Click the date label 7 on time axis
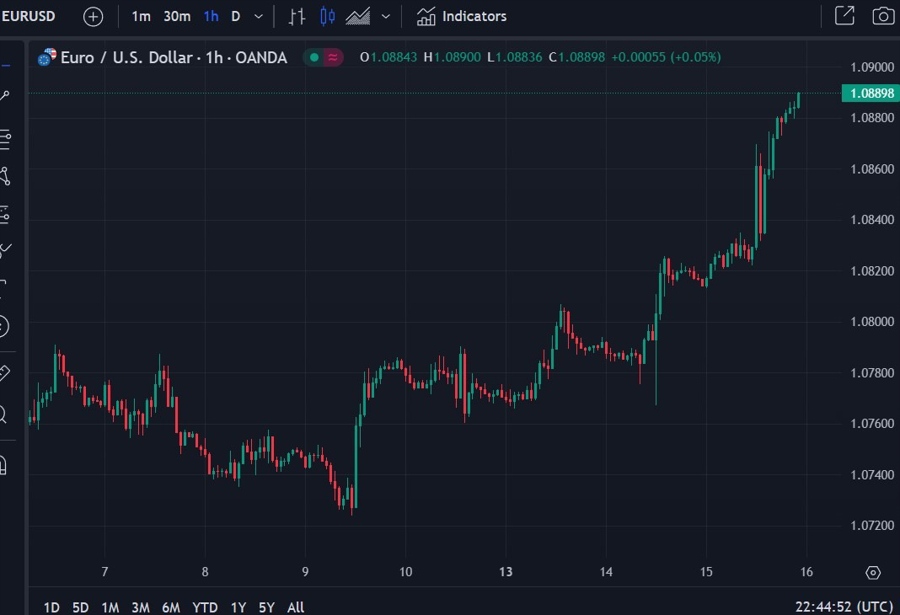 point(104,572)
